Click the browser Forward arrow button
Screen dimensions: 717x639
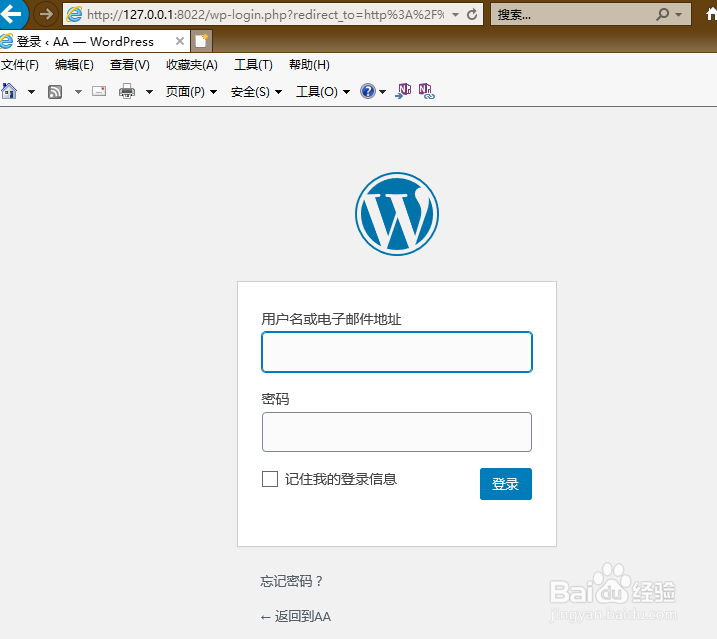pyautogui.click(x=46, y=15)
